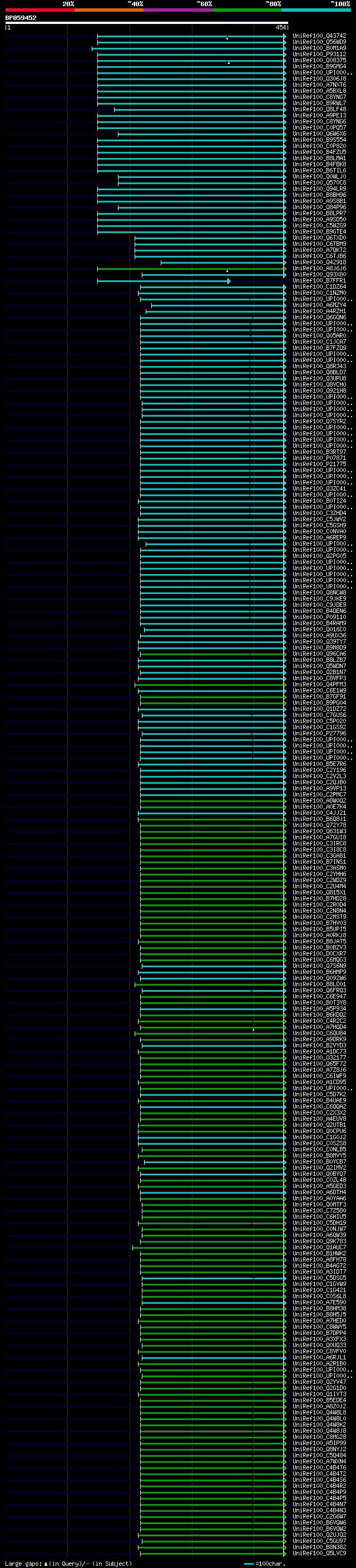Select hit UniRef100_B9GTE4
Screen dimensions: 356x1568
click(319, 232)
